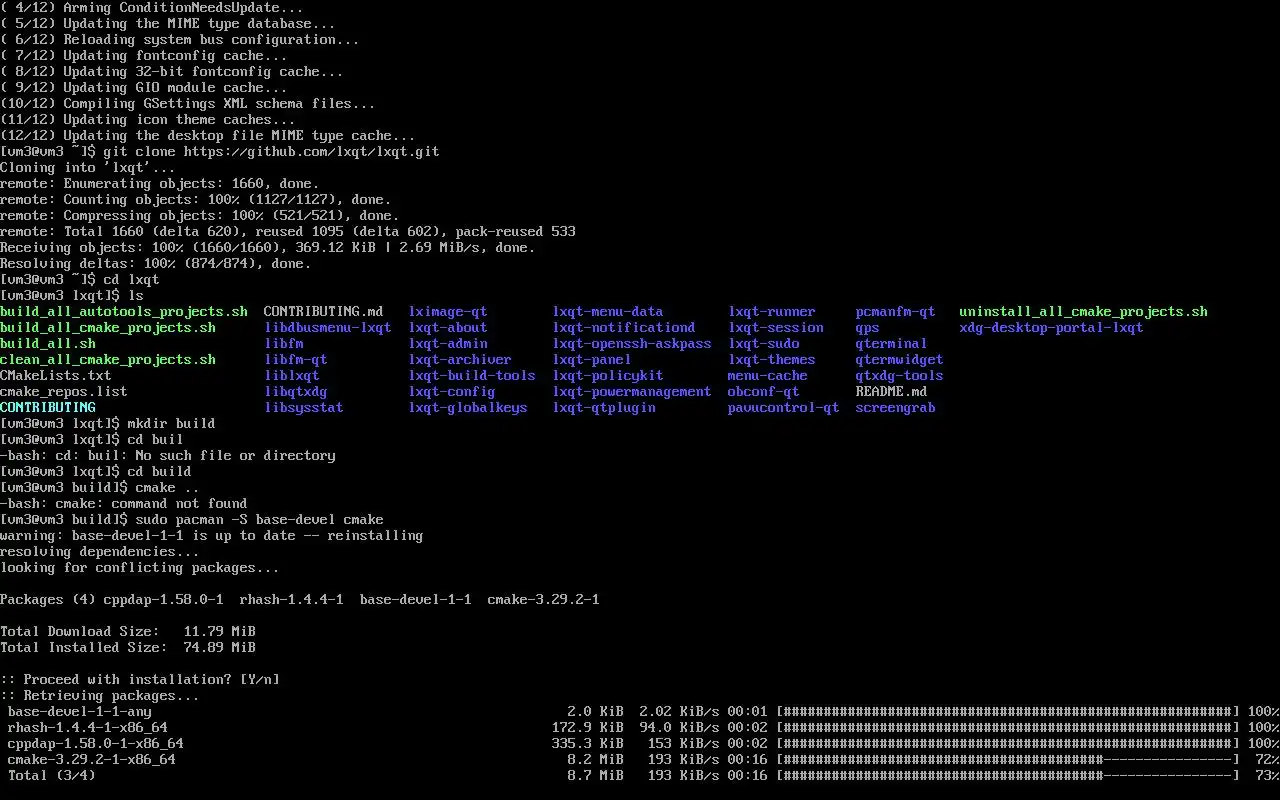Click the lxqt-powermanagement directory name
Viewport: 1280px width, 800px height.
pyautogui.click(x=632, y=392)
